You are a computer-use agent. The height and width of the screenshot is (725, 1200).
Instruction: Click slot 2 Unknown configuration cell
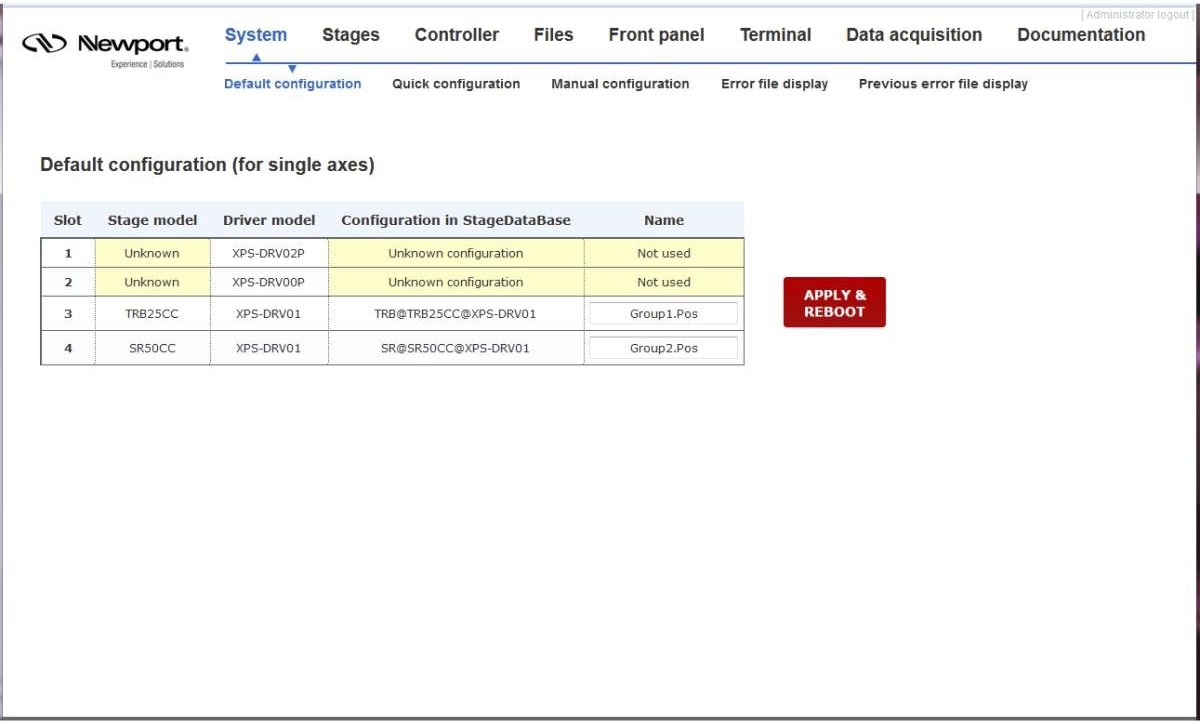[456, 282]
